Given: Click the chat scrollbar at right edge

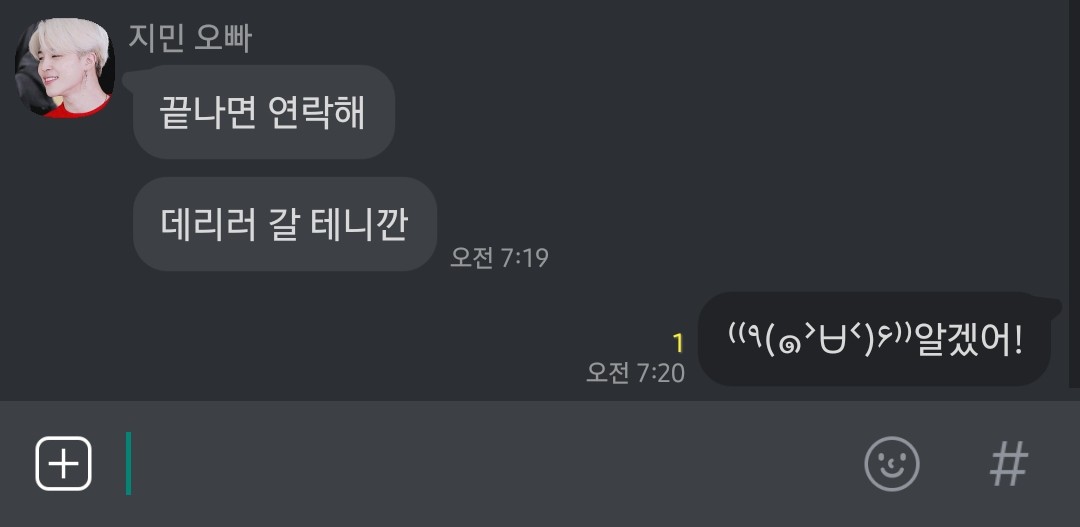Looking at the screenshot, I should pyautogui.click(x=1074, y=193).
